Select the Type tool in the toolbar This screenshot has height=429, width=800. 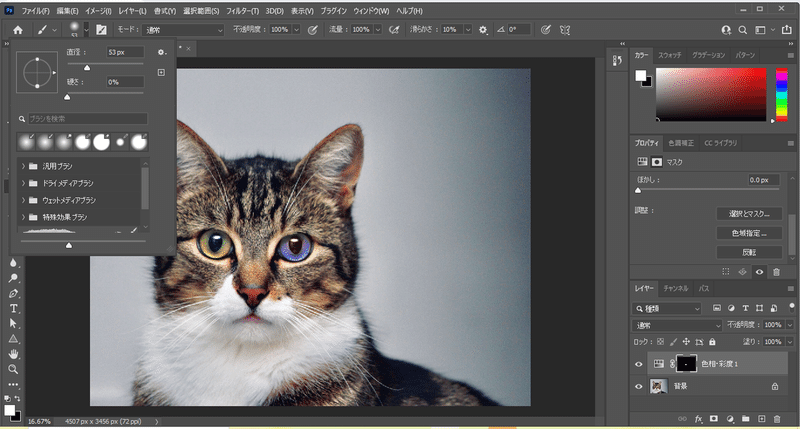coord(13,309)
